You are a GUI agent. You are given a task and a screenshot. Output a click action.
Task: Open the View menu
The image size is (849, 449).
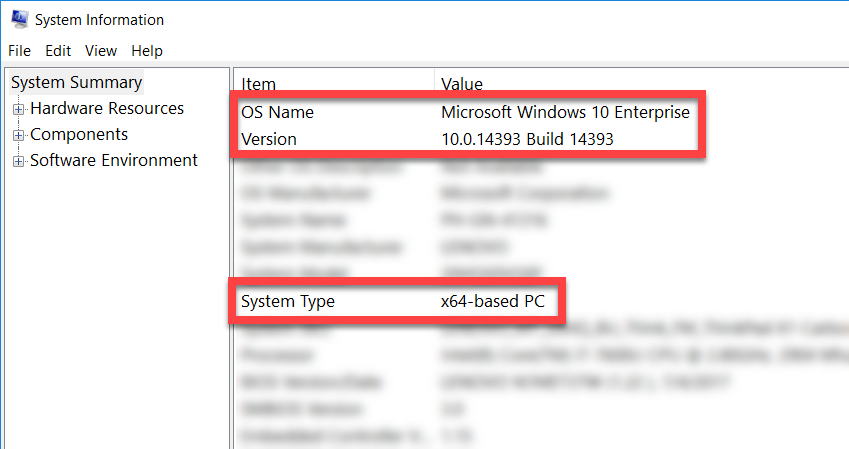(101, 51)
